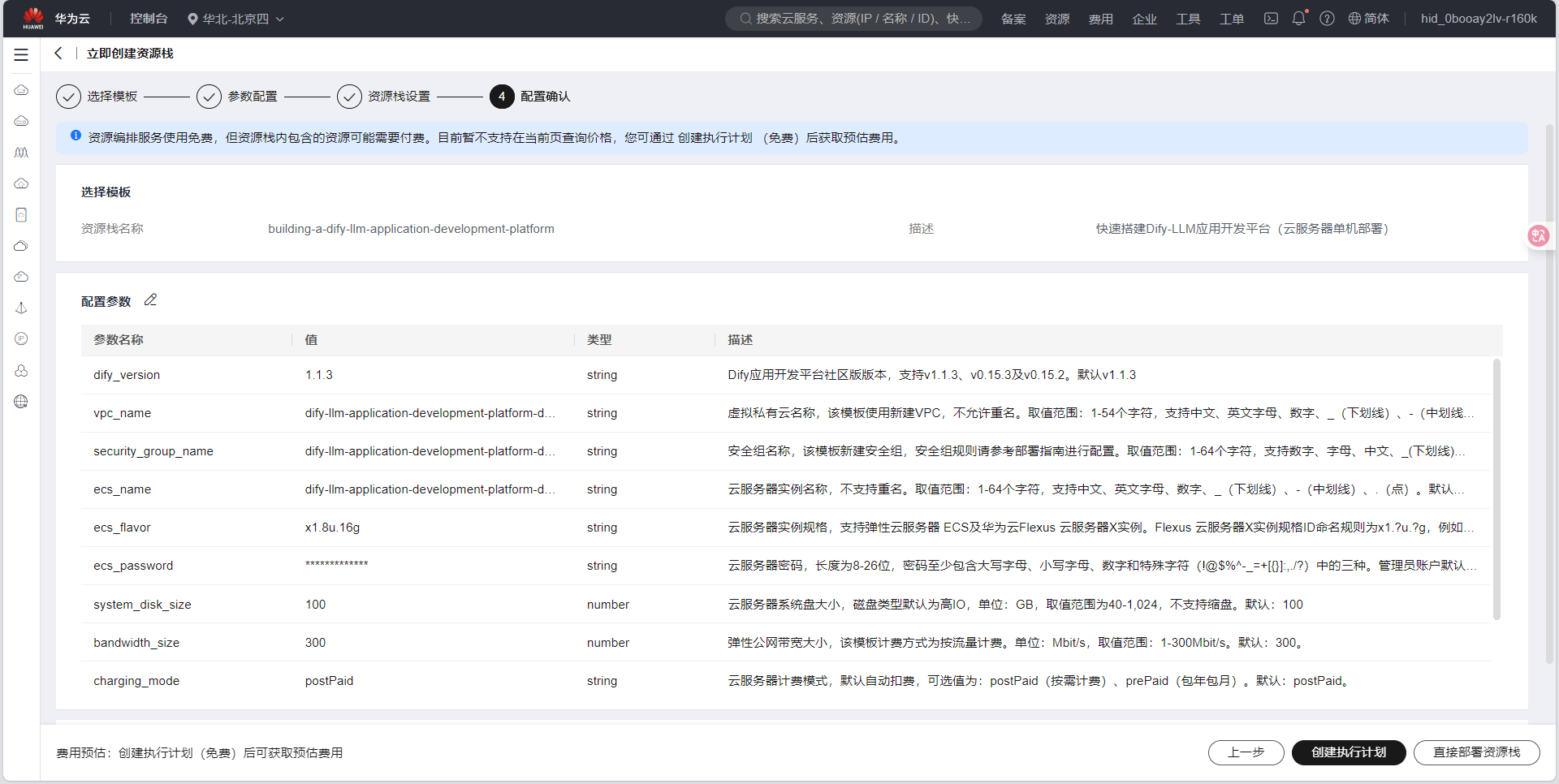Click the 参数名称 column header
1559x784 pixels.
pos(119,340)
